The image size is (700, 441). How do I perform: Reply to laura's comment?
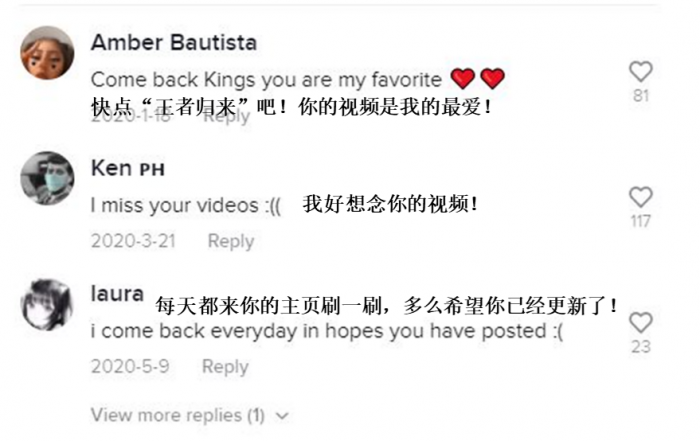tap(225, 367)
